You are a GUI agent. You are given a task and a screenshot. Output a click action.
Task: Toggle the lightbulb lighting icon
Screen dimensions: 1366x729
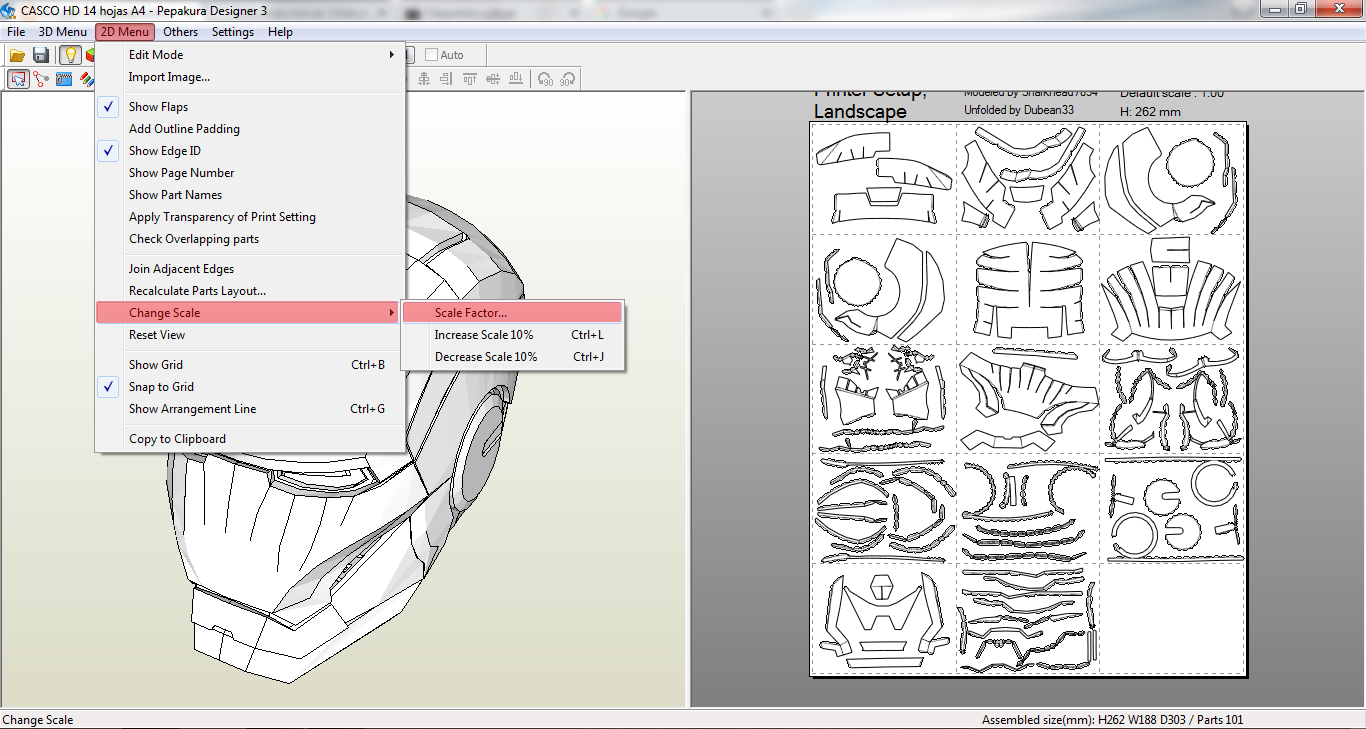[69, 55]
